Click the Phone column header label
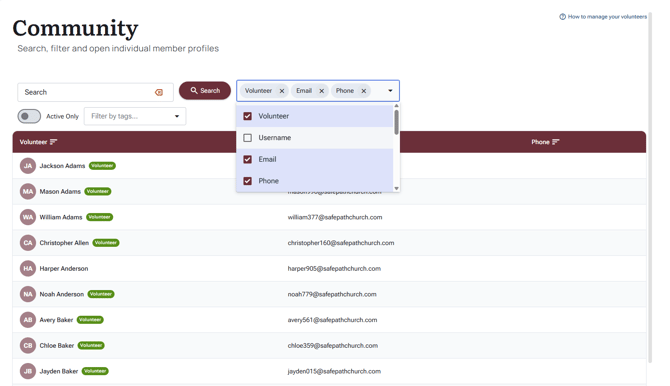This screenshot has width=670, height=386. click(x=541, y=142)
